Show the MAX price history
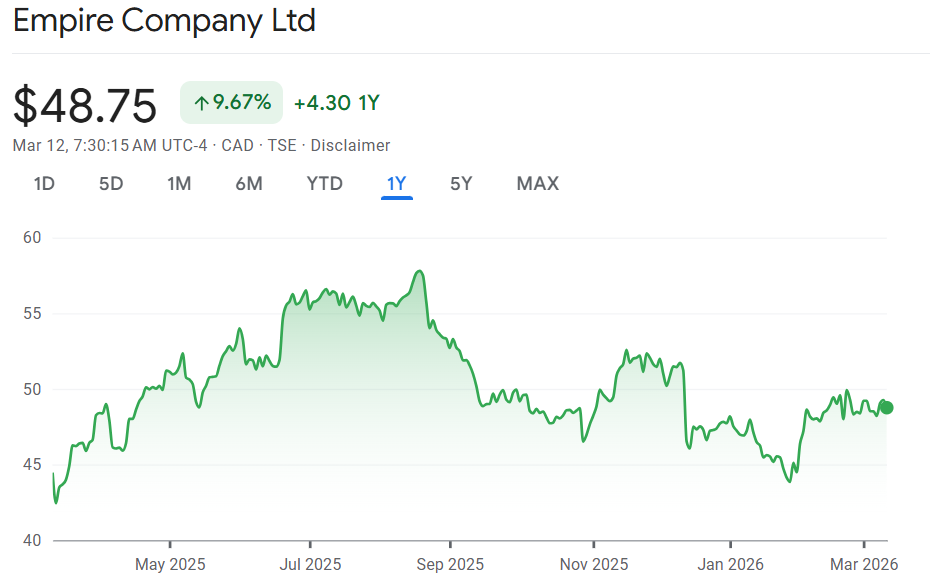Screen dimensions: 930x588 tap(538, 184)
